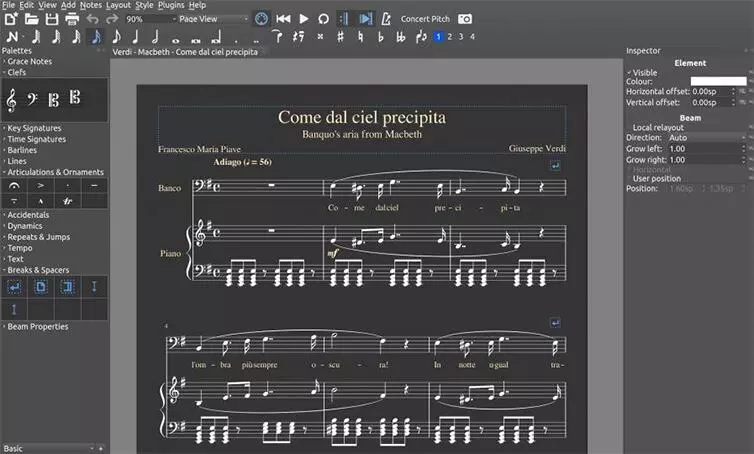The image size is (754, 454).
Task: Expand the Barlines palette
Action: 22,150
